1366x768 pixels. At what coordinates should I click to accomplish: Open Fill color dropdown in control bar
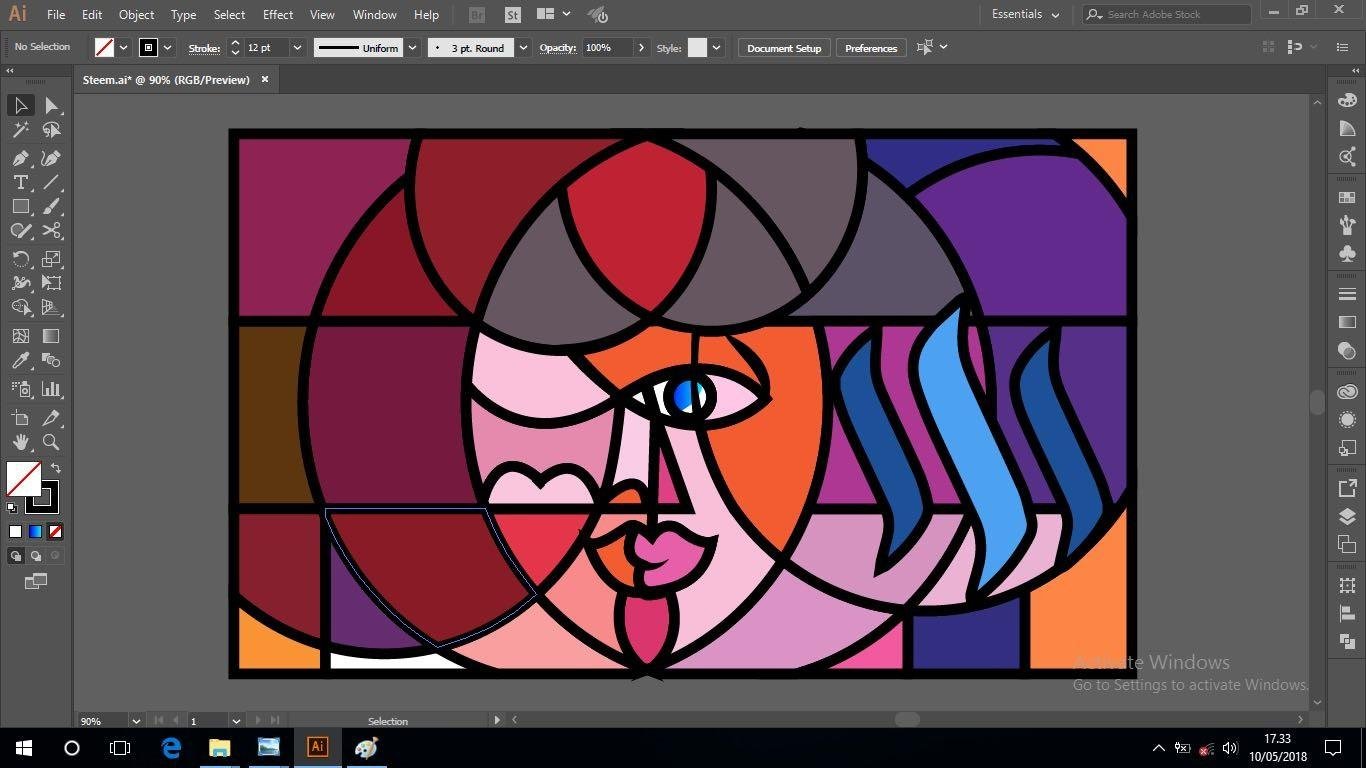click(x=123, y=48)
